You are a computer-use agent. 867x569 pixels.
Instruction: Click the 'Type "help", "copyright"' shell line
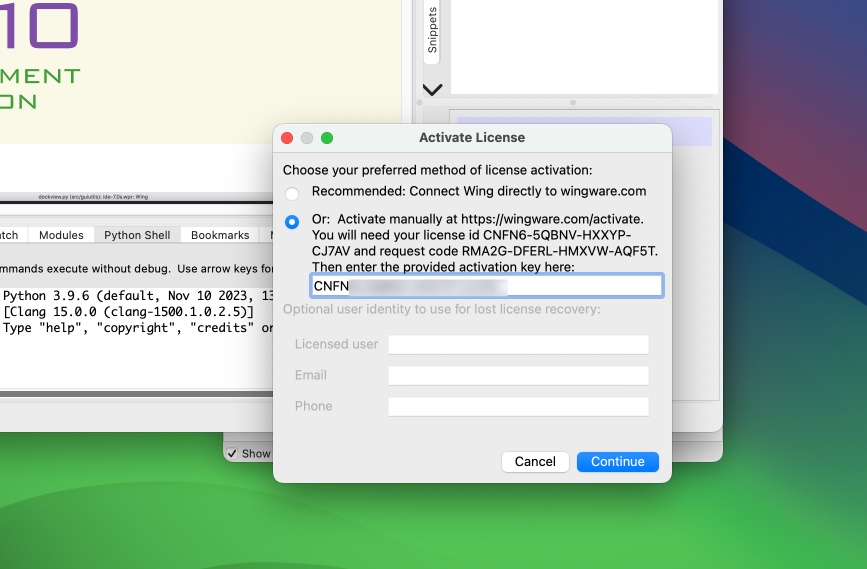point(138,328)
